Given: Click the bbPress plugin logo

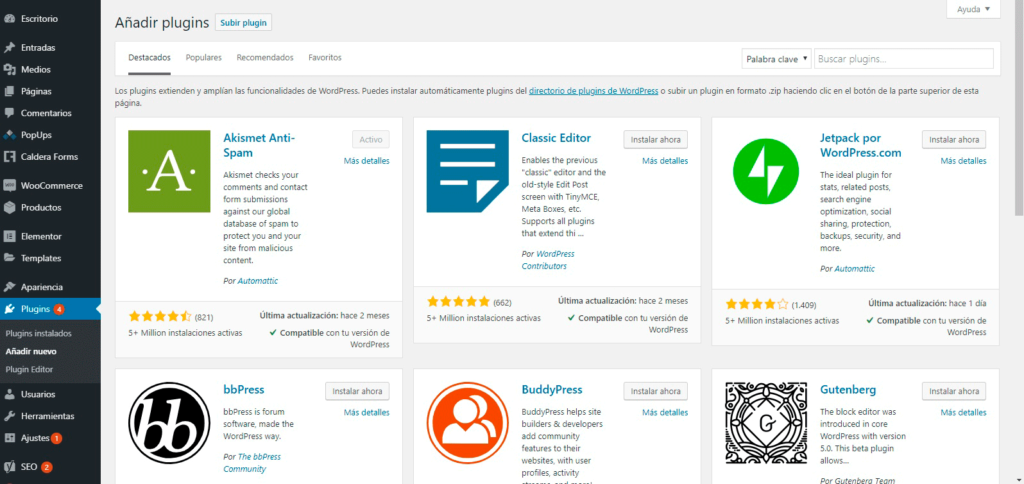Looking at the screenshot, I should [x=170, y=423].
